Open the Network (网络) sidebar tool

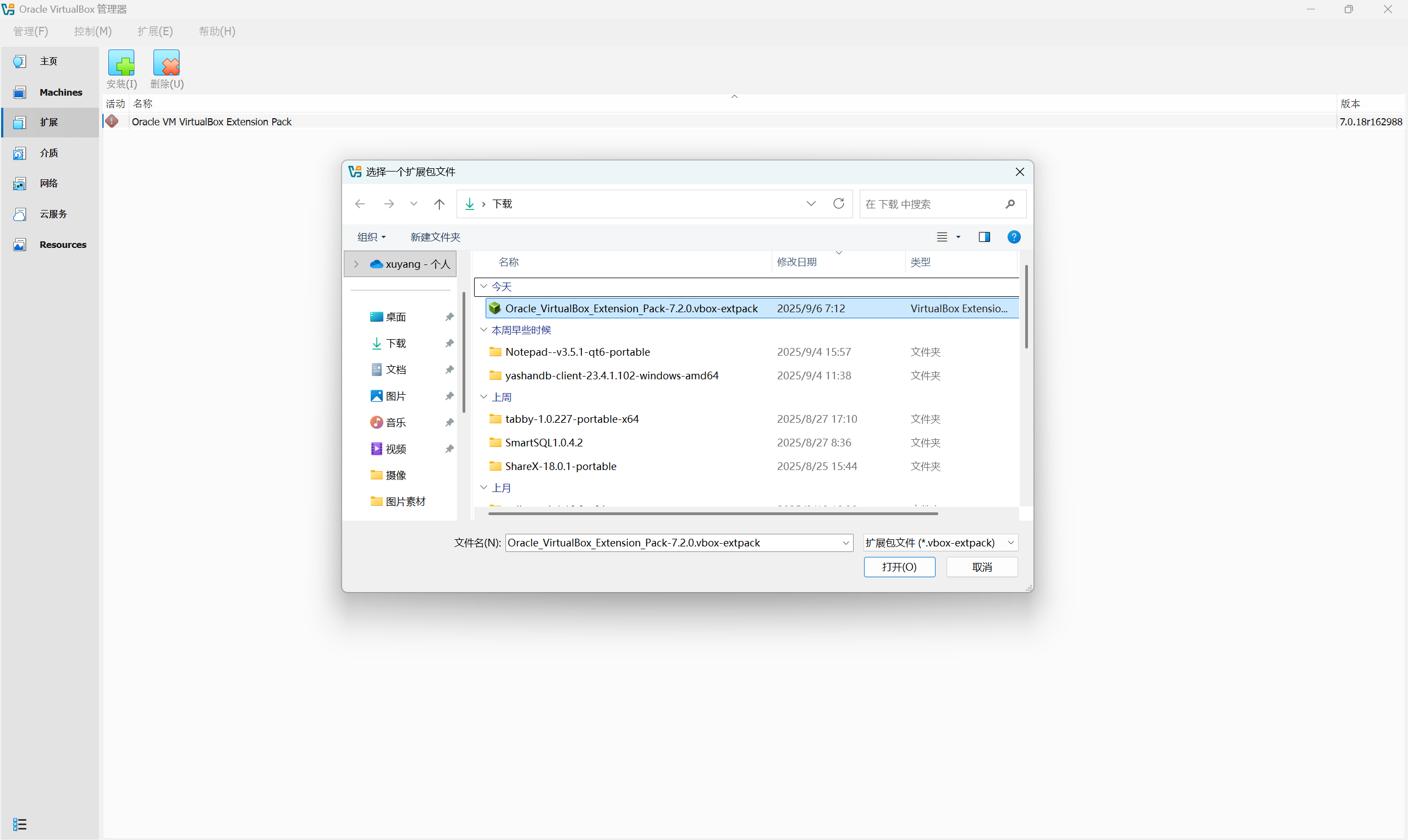[x=49, y=184]
